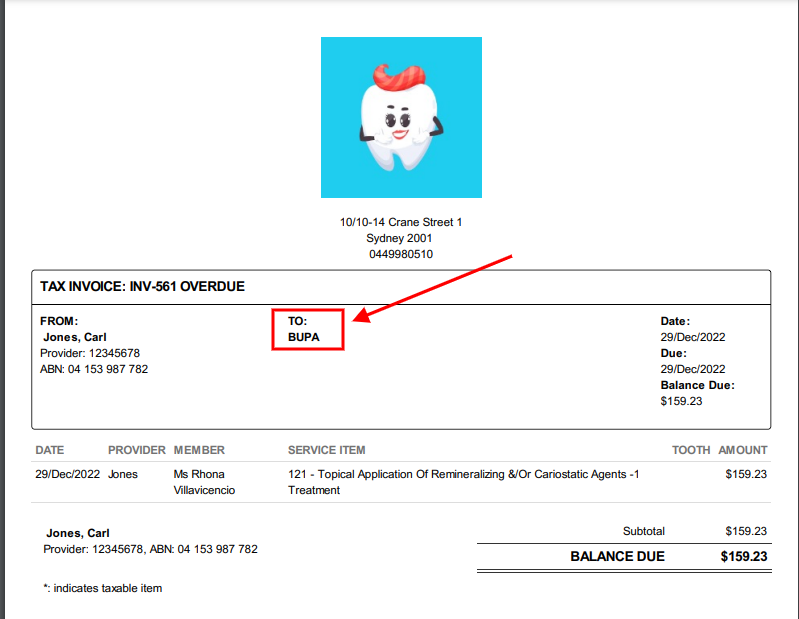
Task: Click the 'Balance Due:' label in header box
Action: (698, 385)
